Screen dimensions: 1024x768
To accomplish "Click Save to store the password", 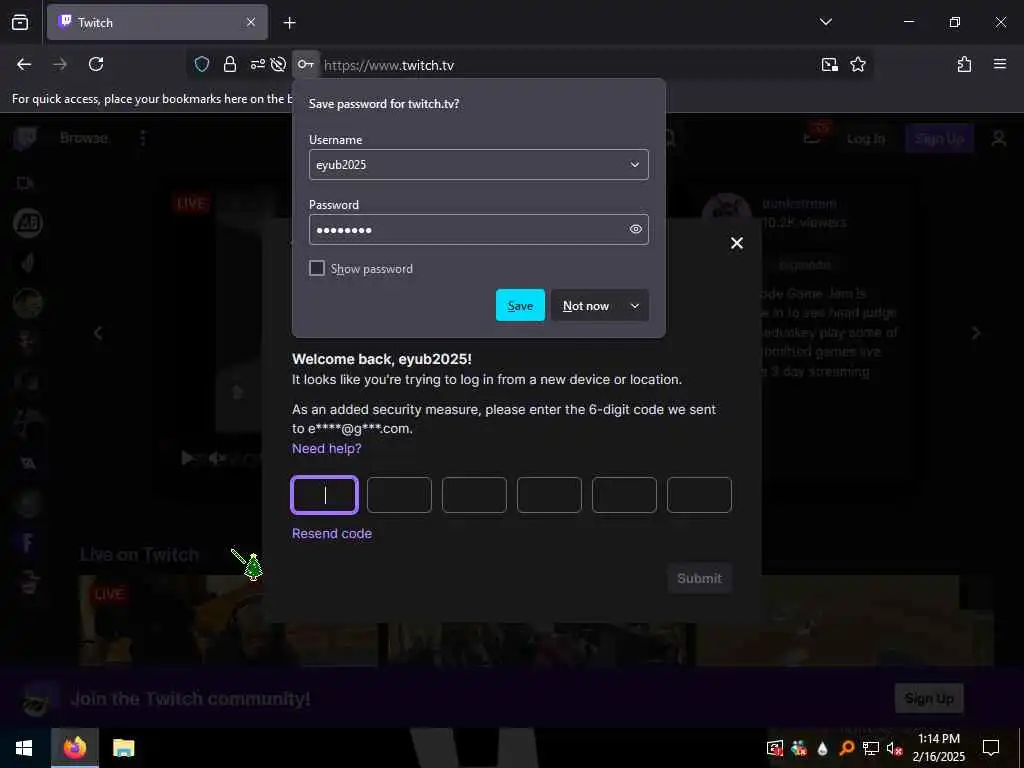I will pyautogui.click(x=520, y=306).
